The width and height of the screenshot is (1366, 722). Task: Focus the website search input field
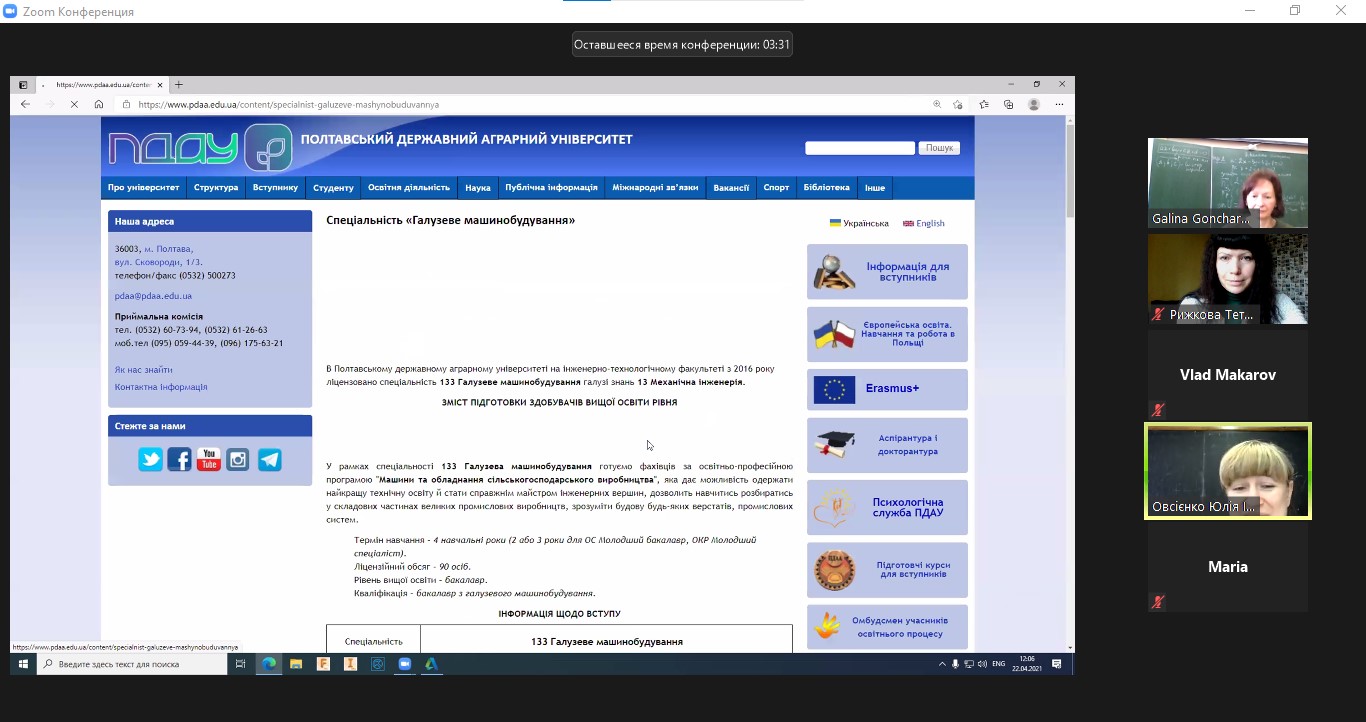pyautogui.click(x=860, y=148)
